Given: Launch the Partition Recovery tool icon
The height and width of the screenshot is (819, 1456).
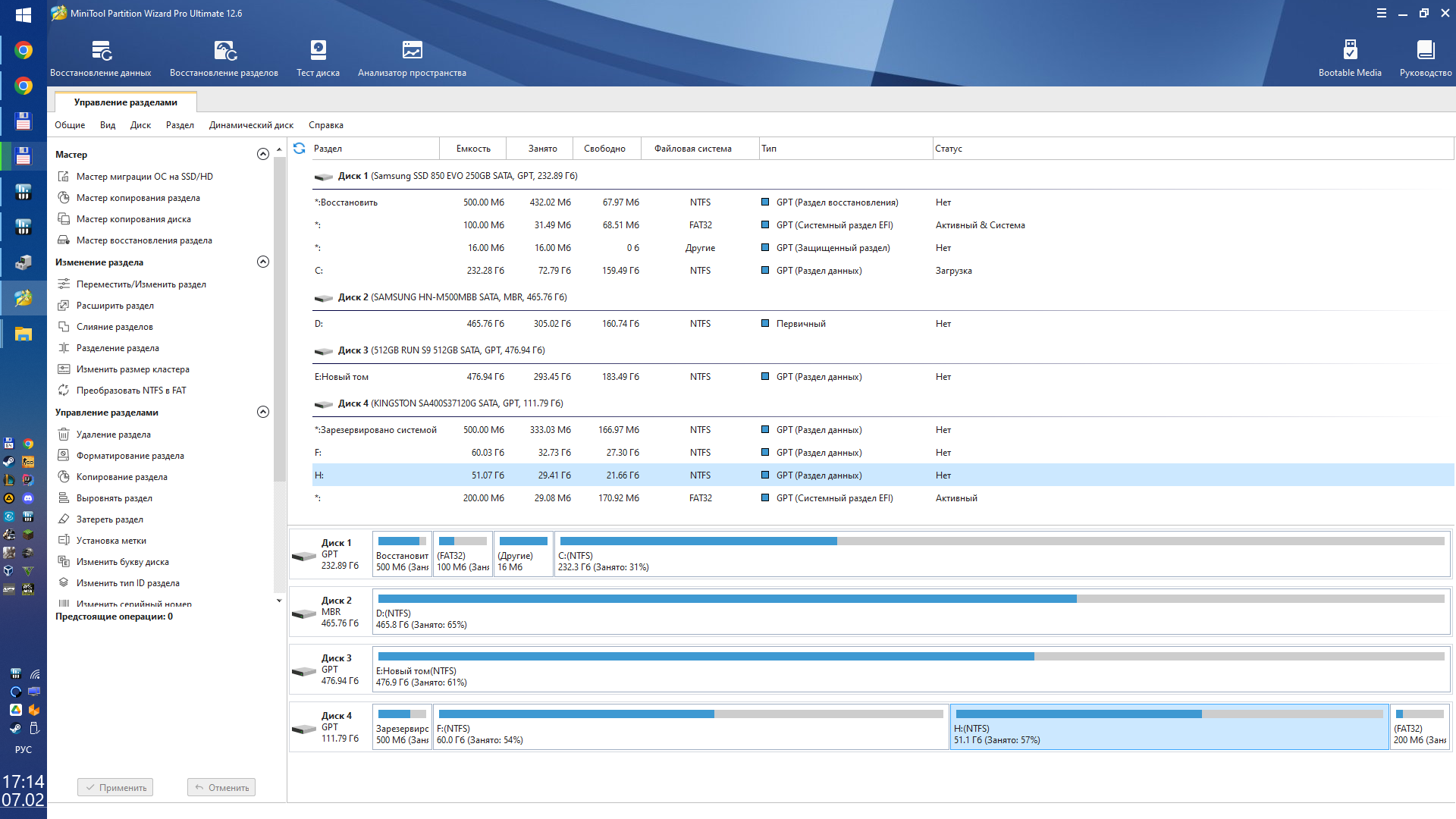Looking at the screenshot, I should pos(224,51).
